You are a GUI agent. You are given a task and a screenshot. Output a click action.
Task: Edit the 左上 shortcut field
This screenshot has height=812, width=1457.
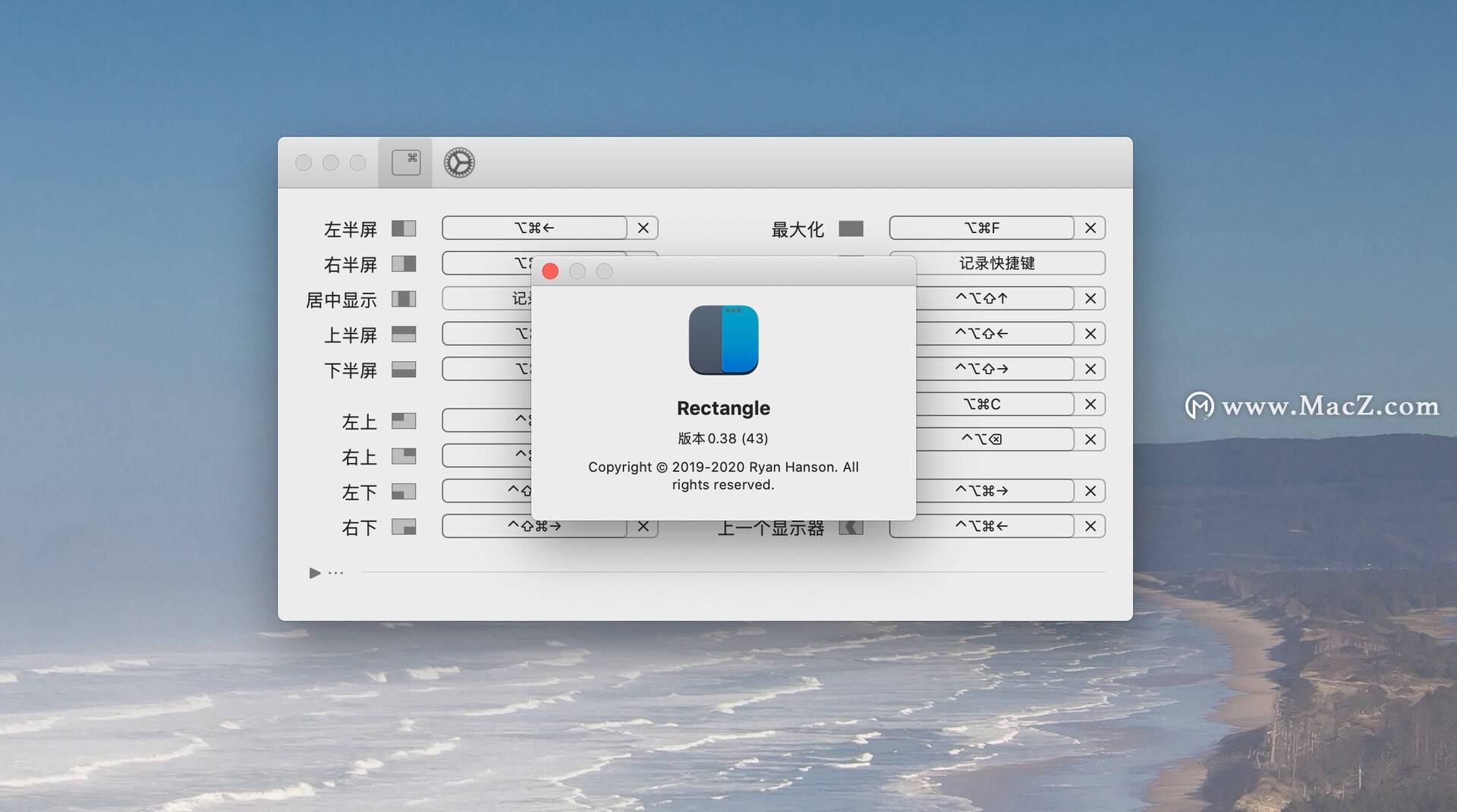click(487, 420)
